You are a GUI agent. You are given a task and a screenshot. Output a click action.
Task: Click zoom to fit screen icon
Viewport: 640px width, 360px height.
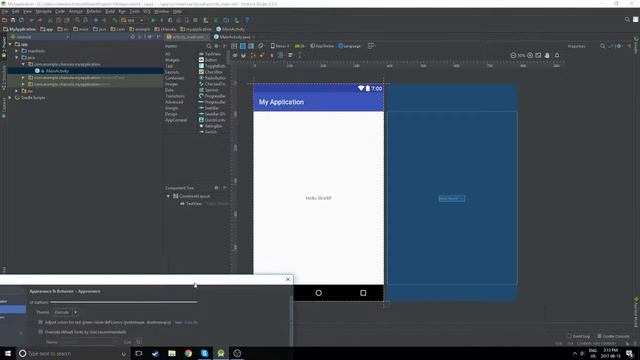click(x=538, y=55)
